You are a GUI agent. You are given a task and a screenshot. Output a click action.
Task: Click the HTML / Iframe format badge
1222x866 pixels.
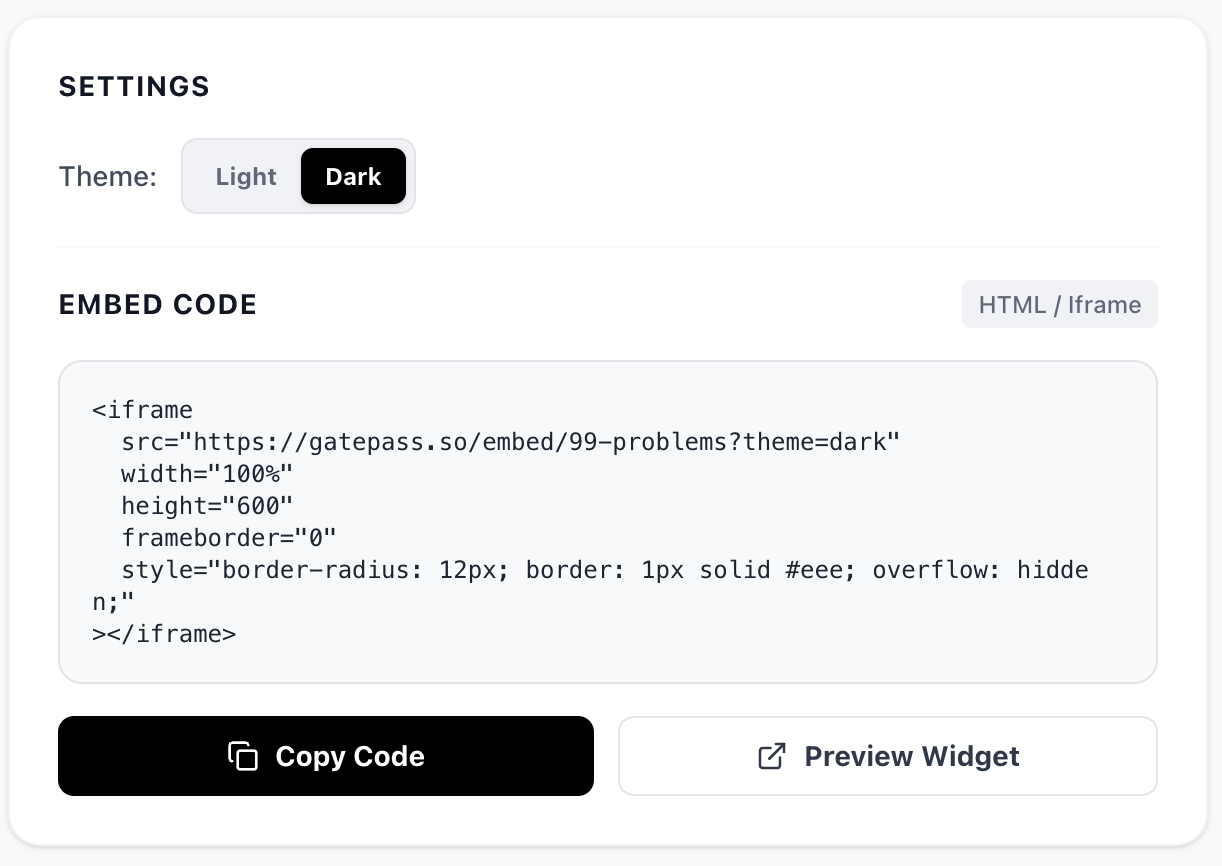[x=1059, y=305]
